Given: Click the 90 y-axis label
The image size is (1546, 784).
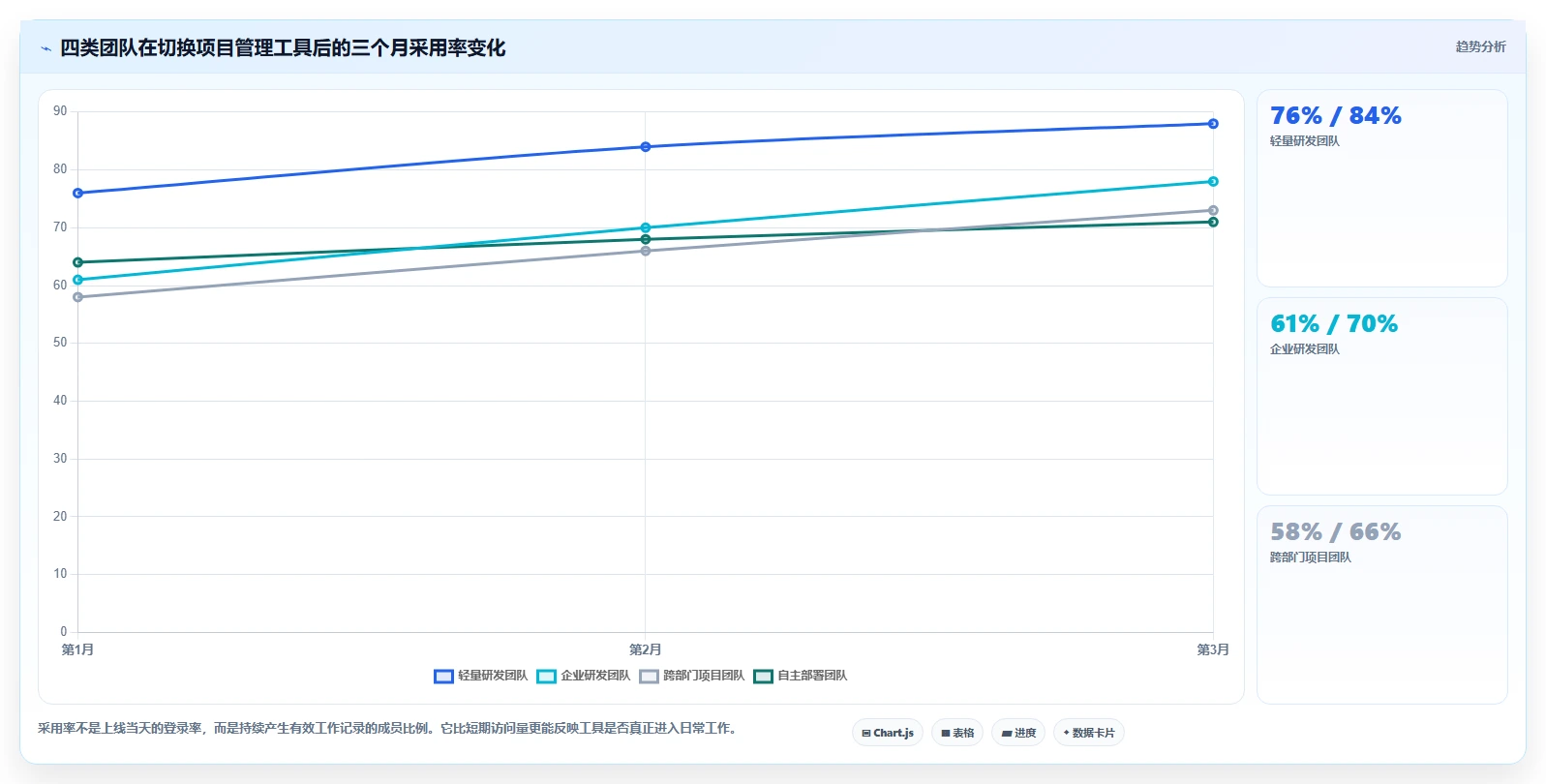Looking at the screenshot, I should pos(60,111).
